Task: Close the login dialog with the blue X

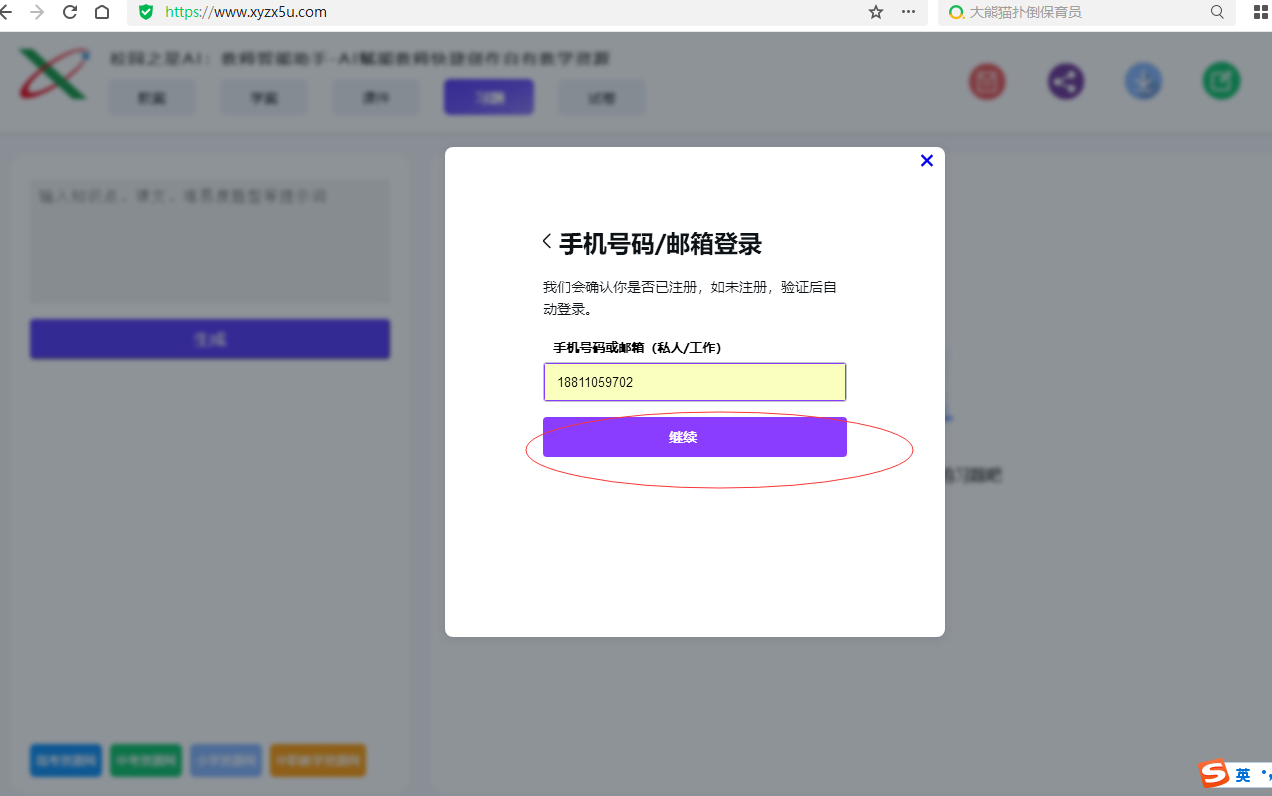Action: [x=926, y=161]
